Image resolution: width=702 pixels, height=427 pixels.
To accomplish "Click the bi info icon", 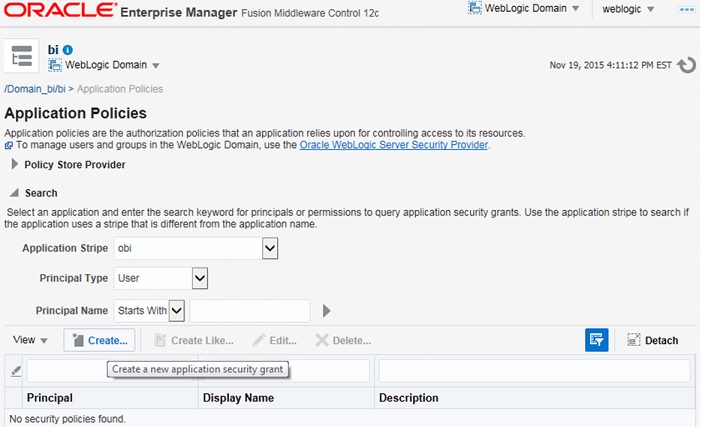I will point(68,50).
